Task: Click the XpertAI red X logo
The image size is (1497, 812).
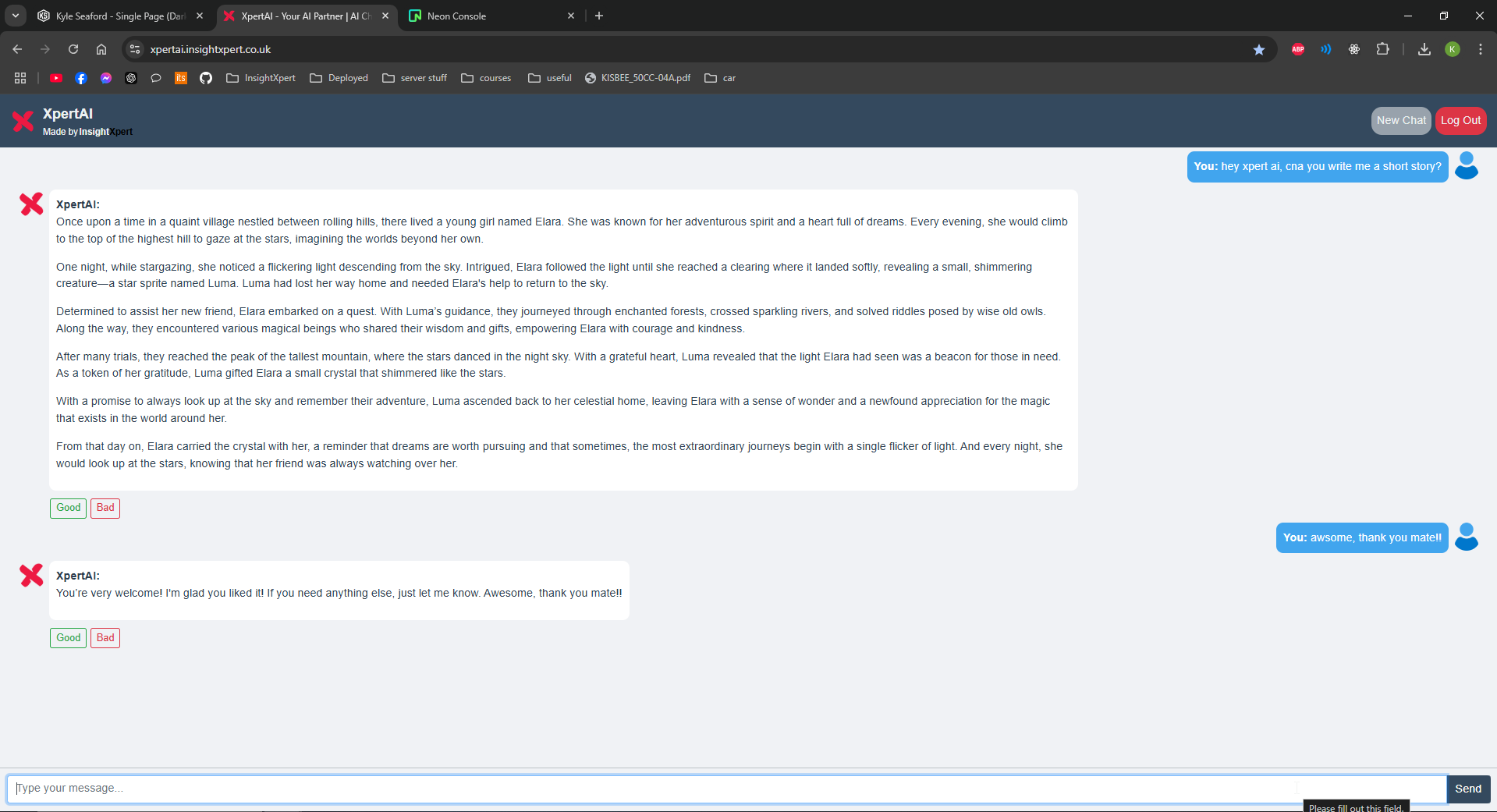Action: pyautogui.click(x=23, y=121)
